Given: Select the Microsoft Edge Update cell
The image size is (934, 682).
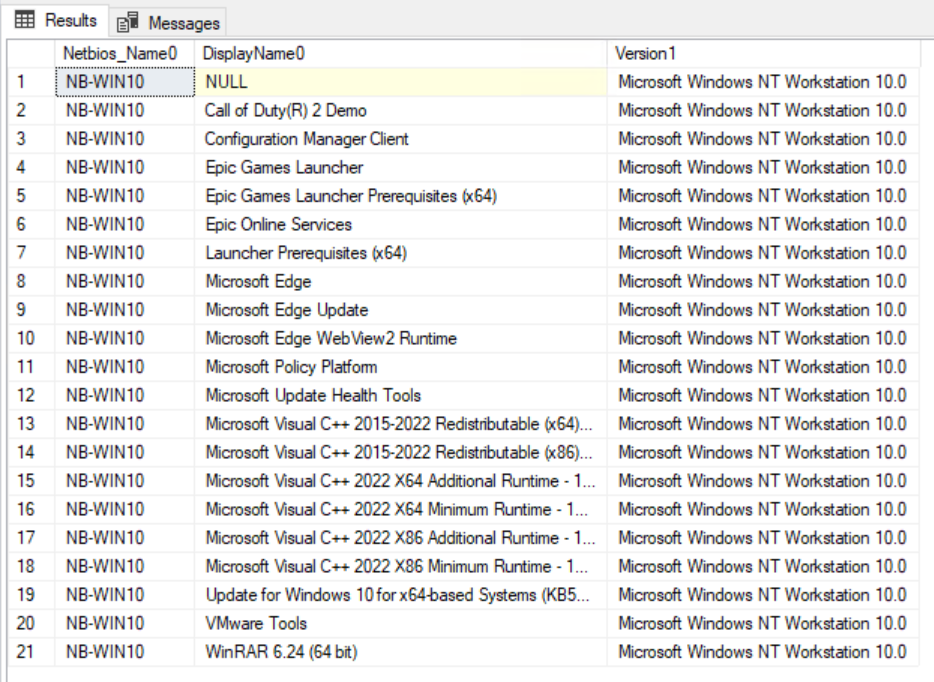Looking at the screenshot, I should click(x=400, y=310).
